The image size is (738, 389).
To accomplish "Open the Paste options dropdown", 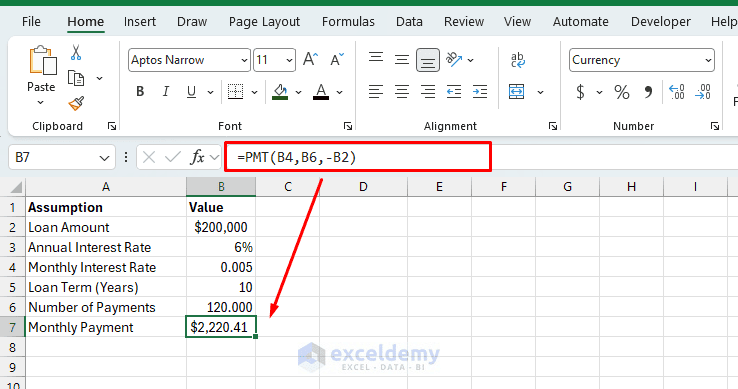I will pyautogui.click(x=40, y=103).
